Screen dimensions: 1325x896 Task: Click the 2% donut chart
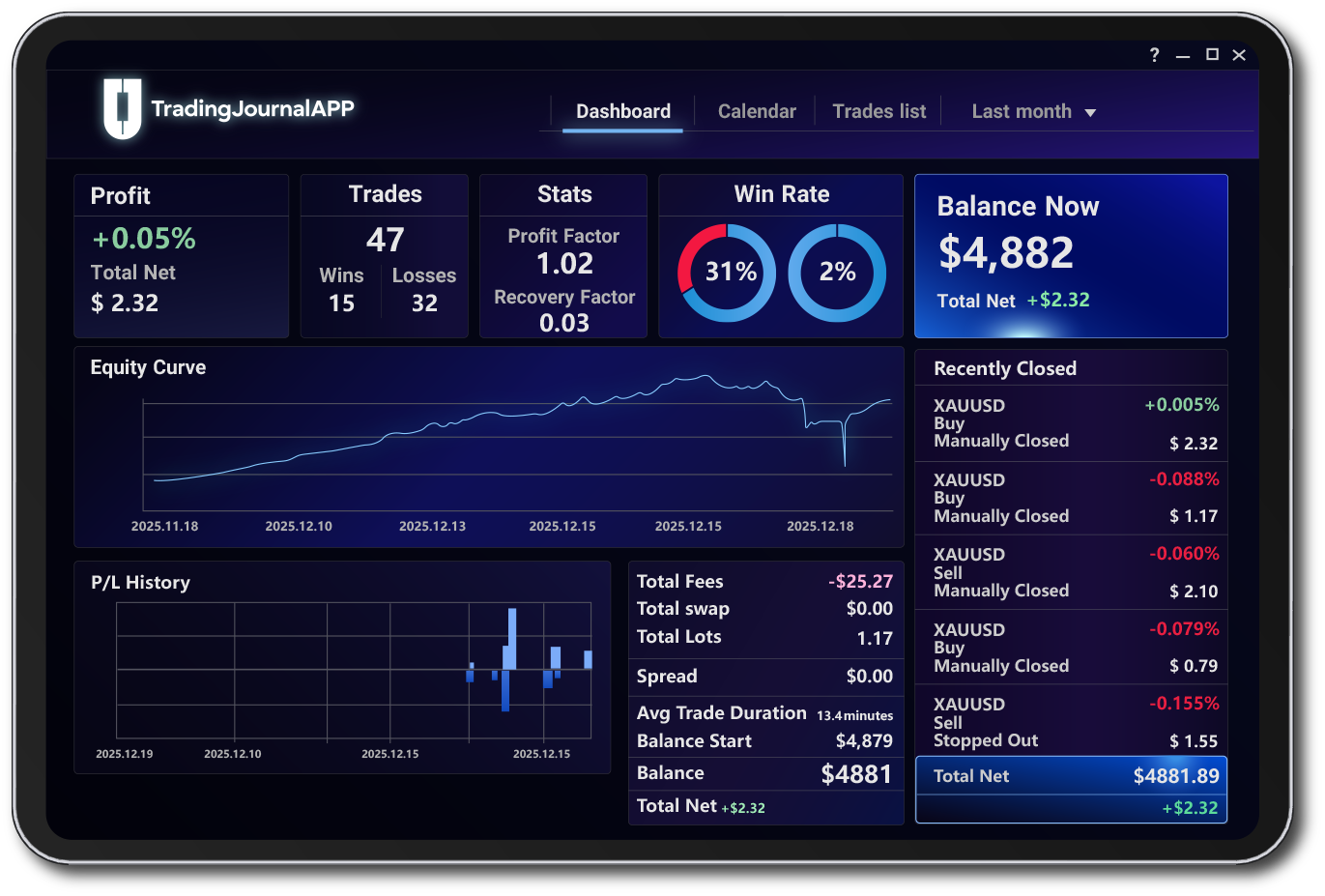(x=837, y=273)
